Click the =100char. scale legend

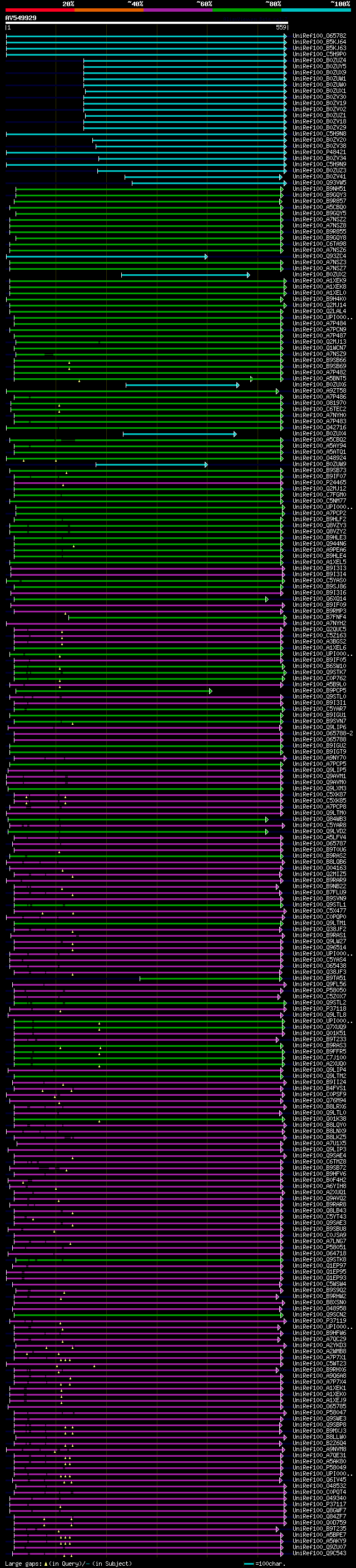(265, 1563)
